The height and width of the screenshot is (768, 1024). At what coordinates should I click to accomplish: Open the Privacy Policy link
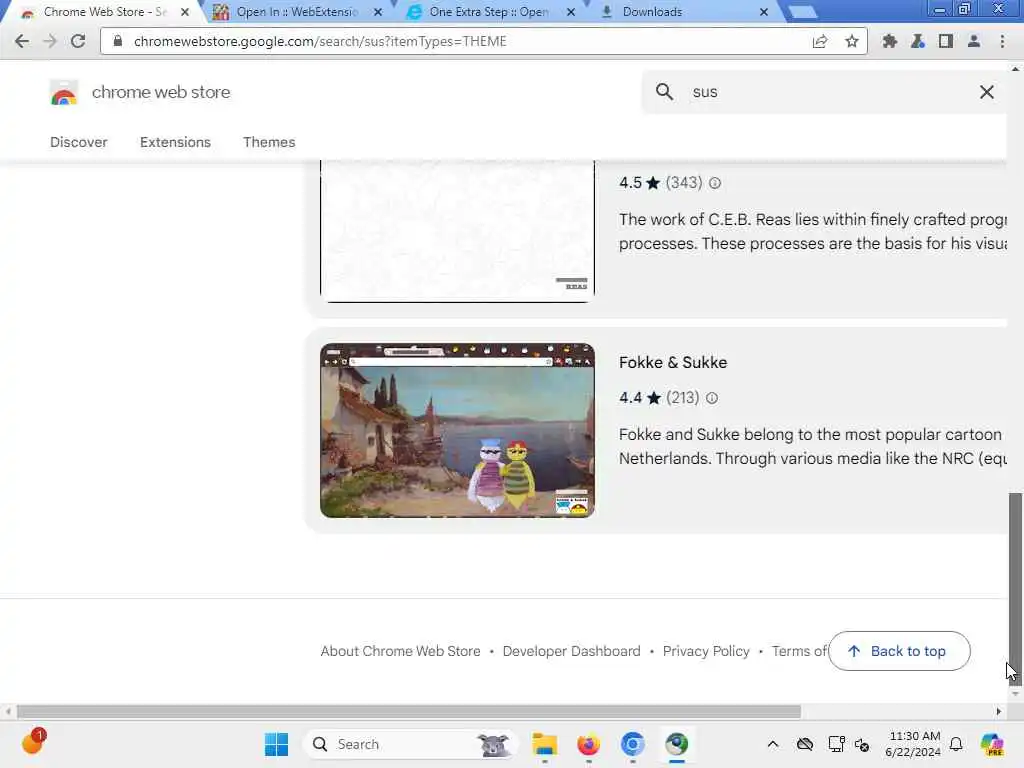[706, 651]
